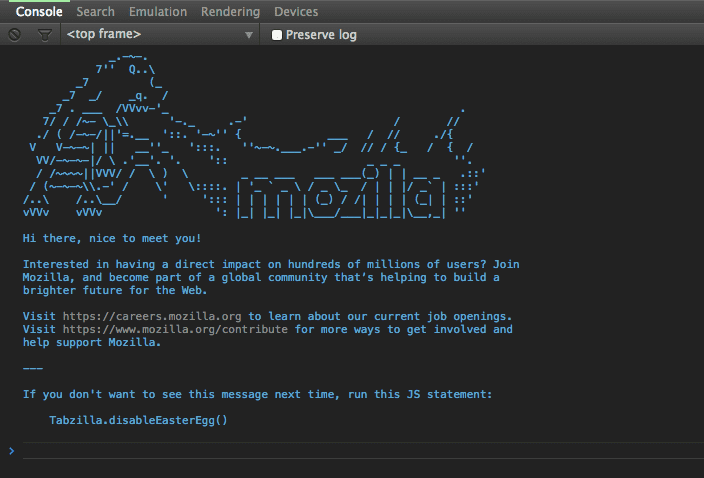Open the <top frame> context dropdown
704x478 pixels.
pyautogui.click(x=159, y=35)
